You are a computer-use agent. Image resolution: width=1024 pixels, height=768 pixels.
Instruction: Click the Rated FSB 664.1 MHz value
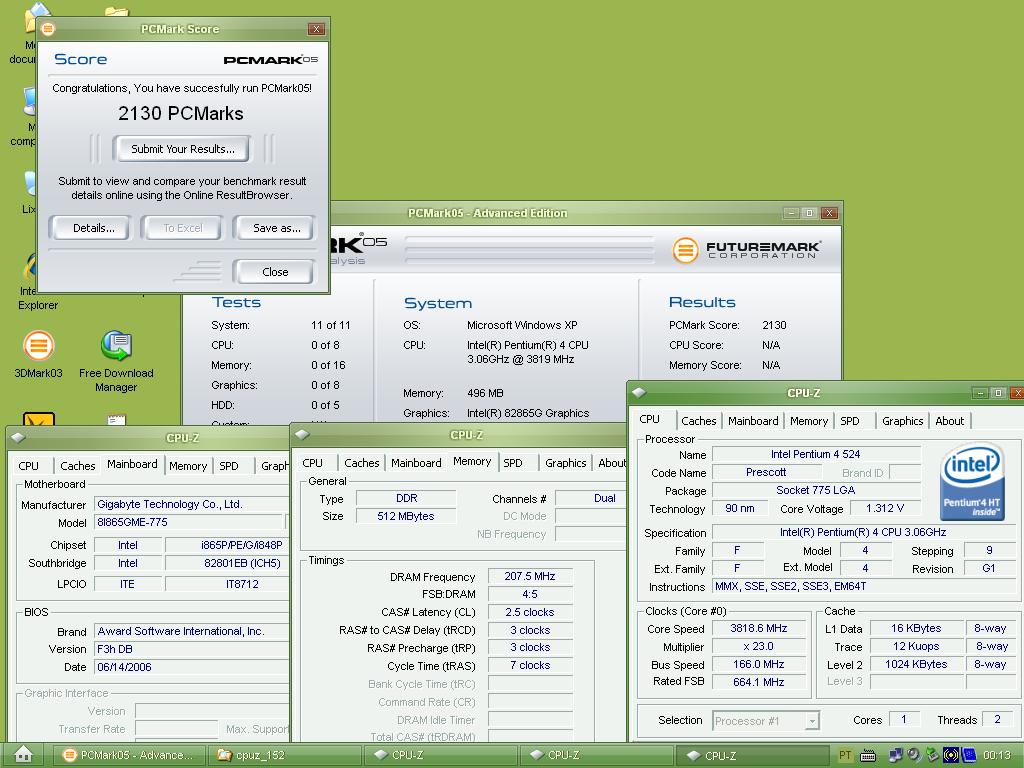click(758, 682)
